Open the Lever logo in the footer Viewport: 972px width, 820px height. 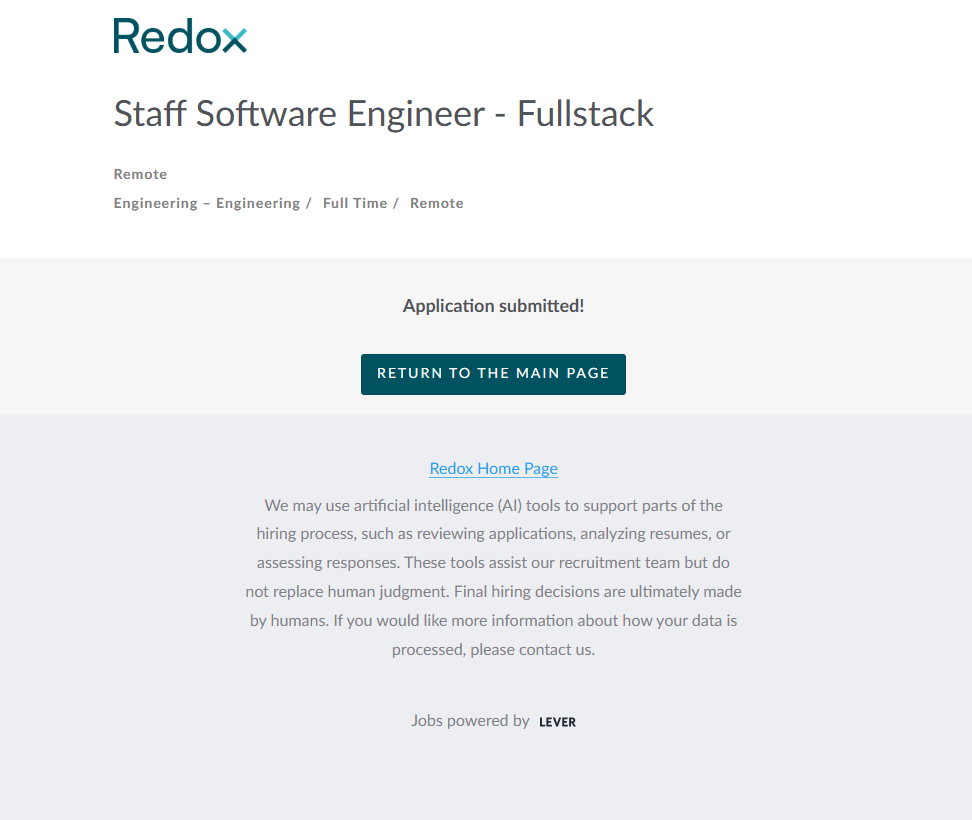click(557, 722)
